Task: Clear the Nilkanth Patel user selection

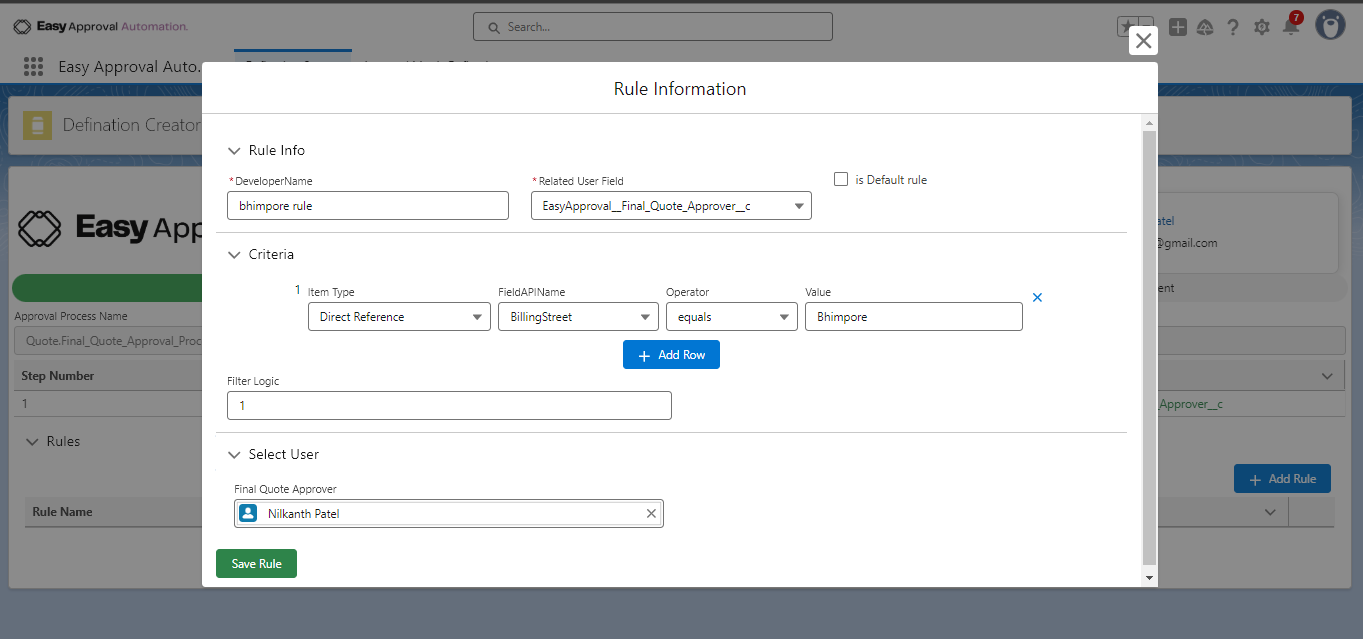Action: pos(651,513)
